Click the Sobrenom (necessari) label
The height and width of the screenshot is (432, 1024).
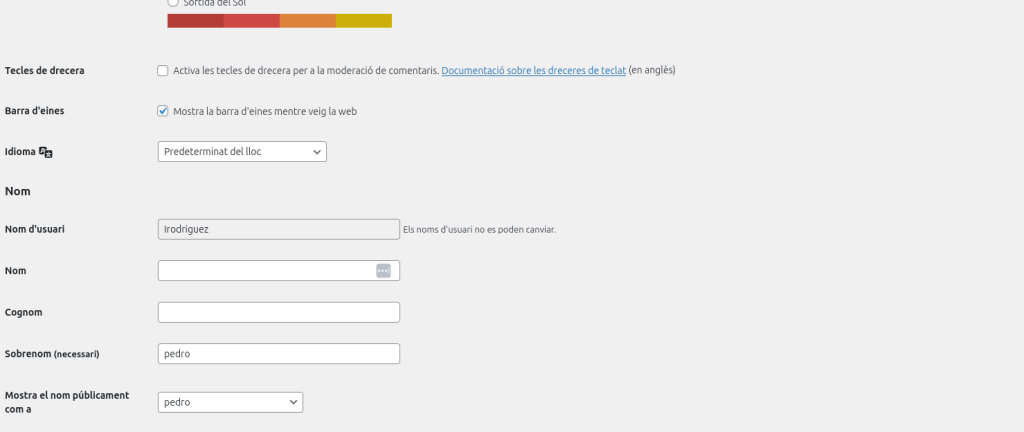52,354
